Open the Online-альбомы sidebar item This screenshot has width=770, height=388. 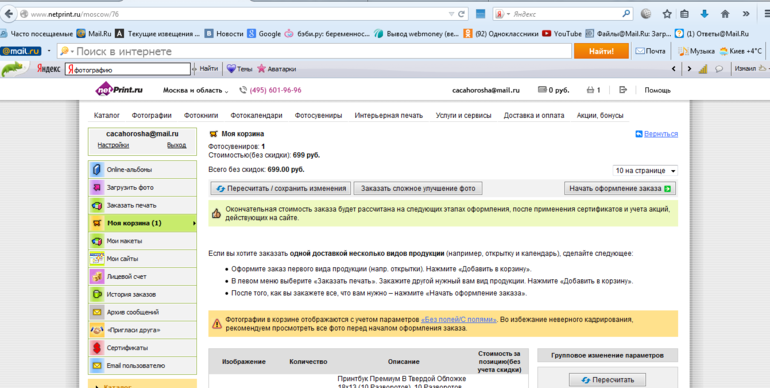(x=142, y=169)
